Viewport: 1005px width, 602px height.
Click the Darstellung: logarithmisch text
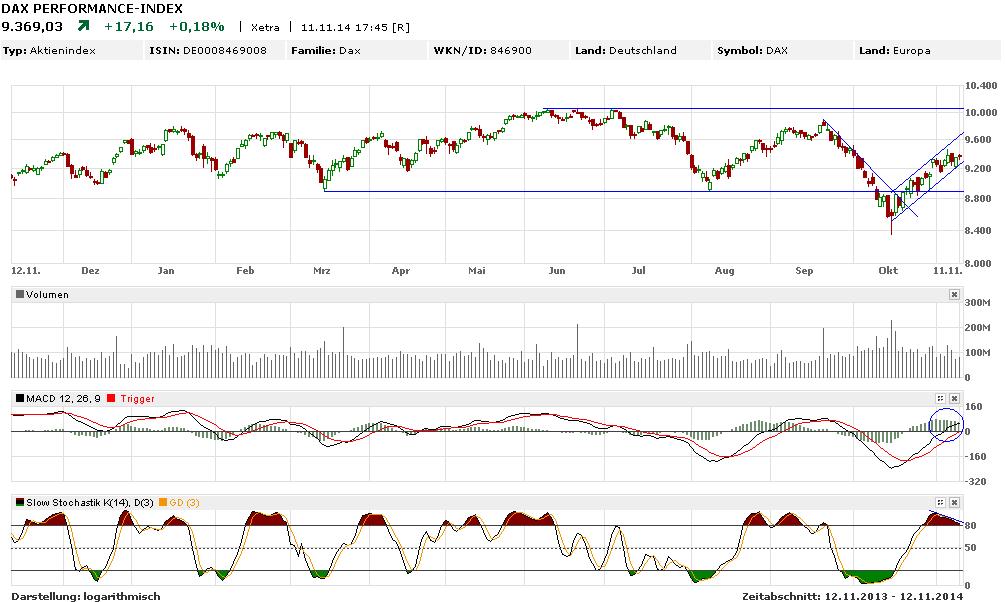(x=86, y=596)
